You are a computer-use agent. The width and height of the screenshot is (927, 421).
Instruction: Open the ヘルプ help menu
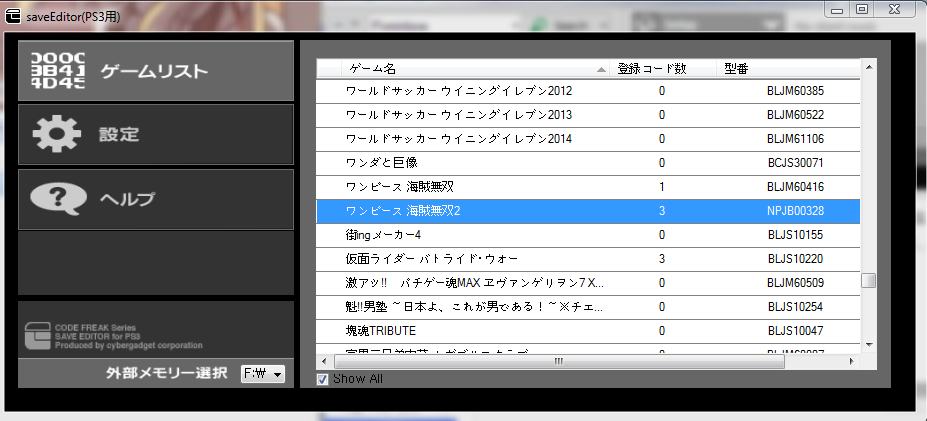point(155,199)
